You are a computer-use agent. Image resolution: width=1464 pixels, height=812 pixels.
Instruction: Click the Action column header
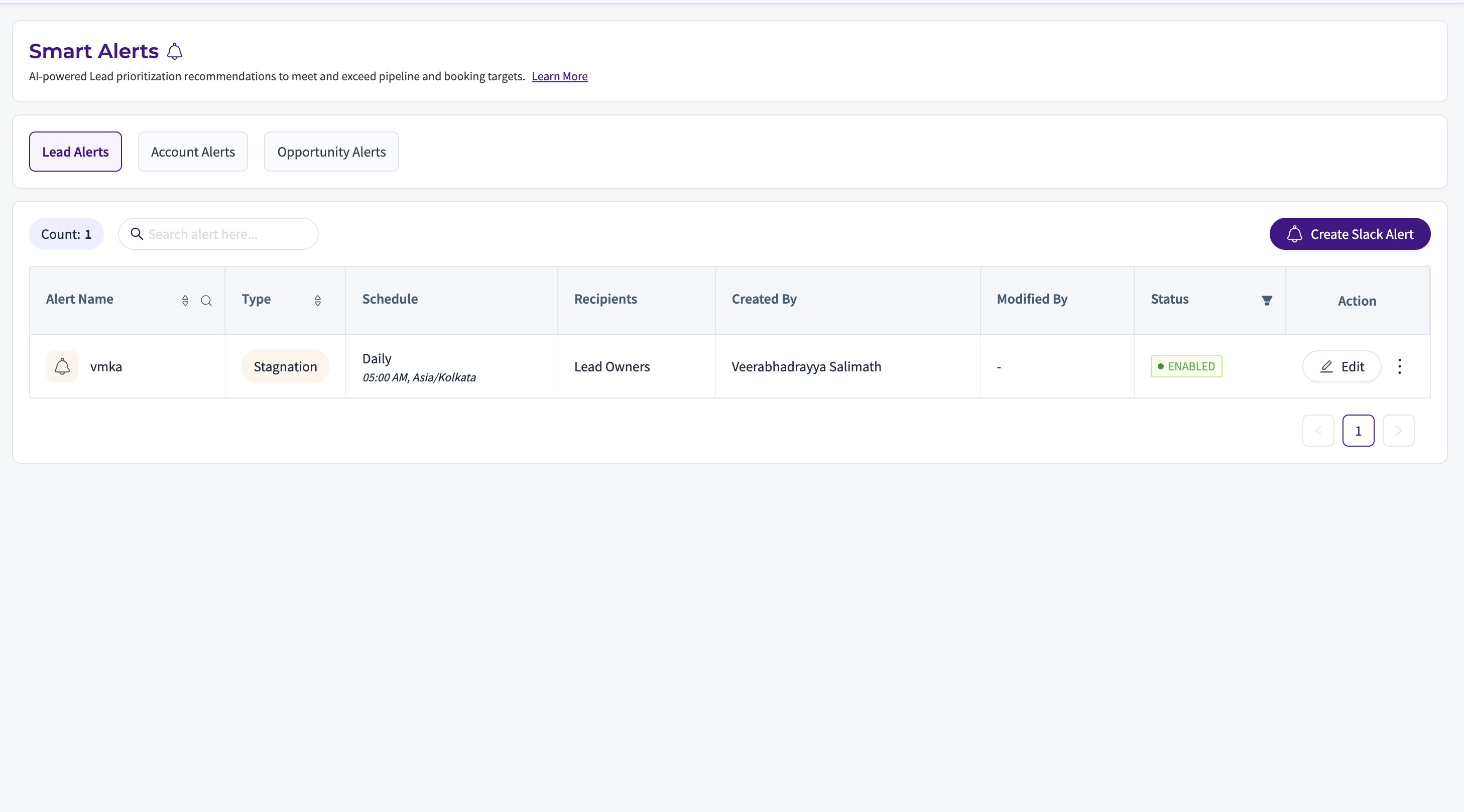pos(1357,301)
